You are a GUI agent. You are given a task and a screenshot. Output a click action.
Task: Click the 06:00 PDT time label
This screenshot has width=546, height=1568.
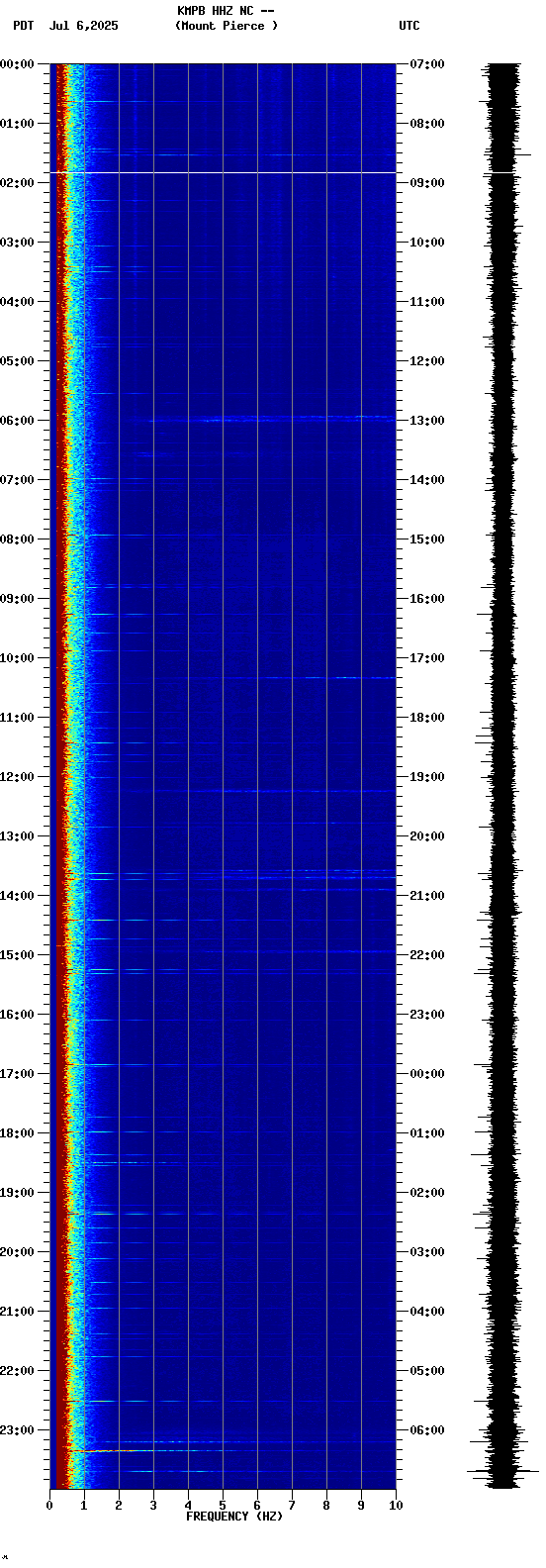click(x=17, y=421)
